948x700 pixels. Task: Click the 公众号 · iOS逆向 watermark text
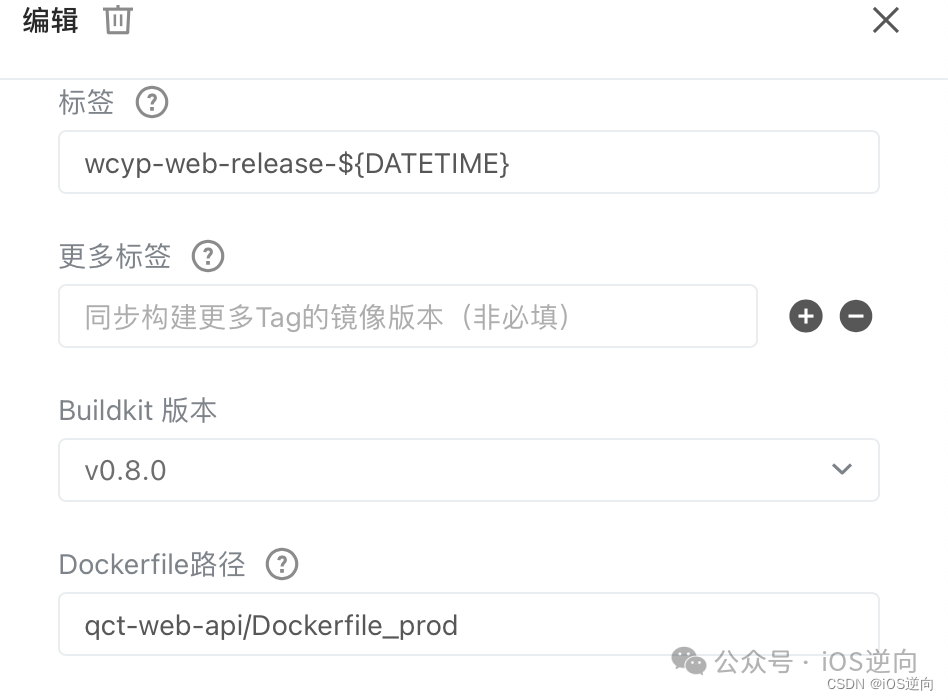pos(816,661)
